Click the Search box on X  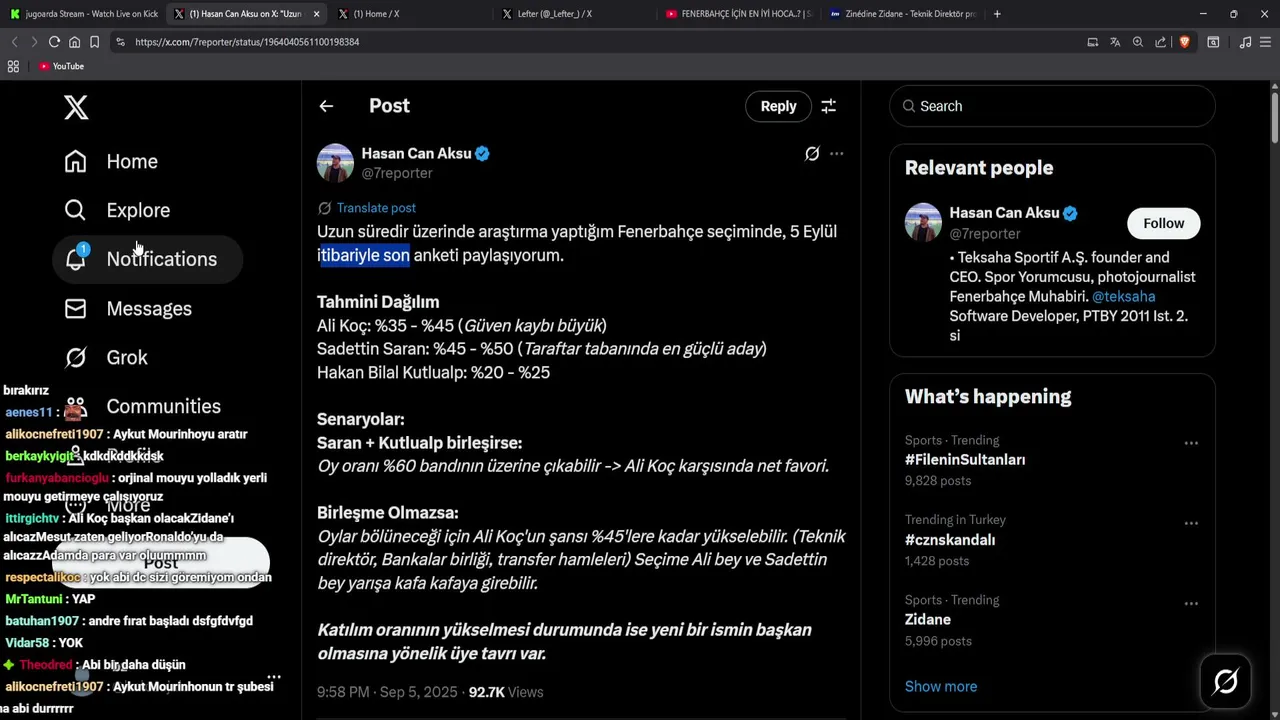point(1052,106)
